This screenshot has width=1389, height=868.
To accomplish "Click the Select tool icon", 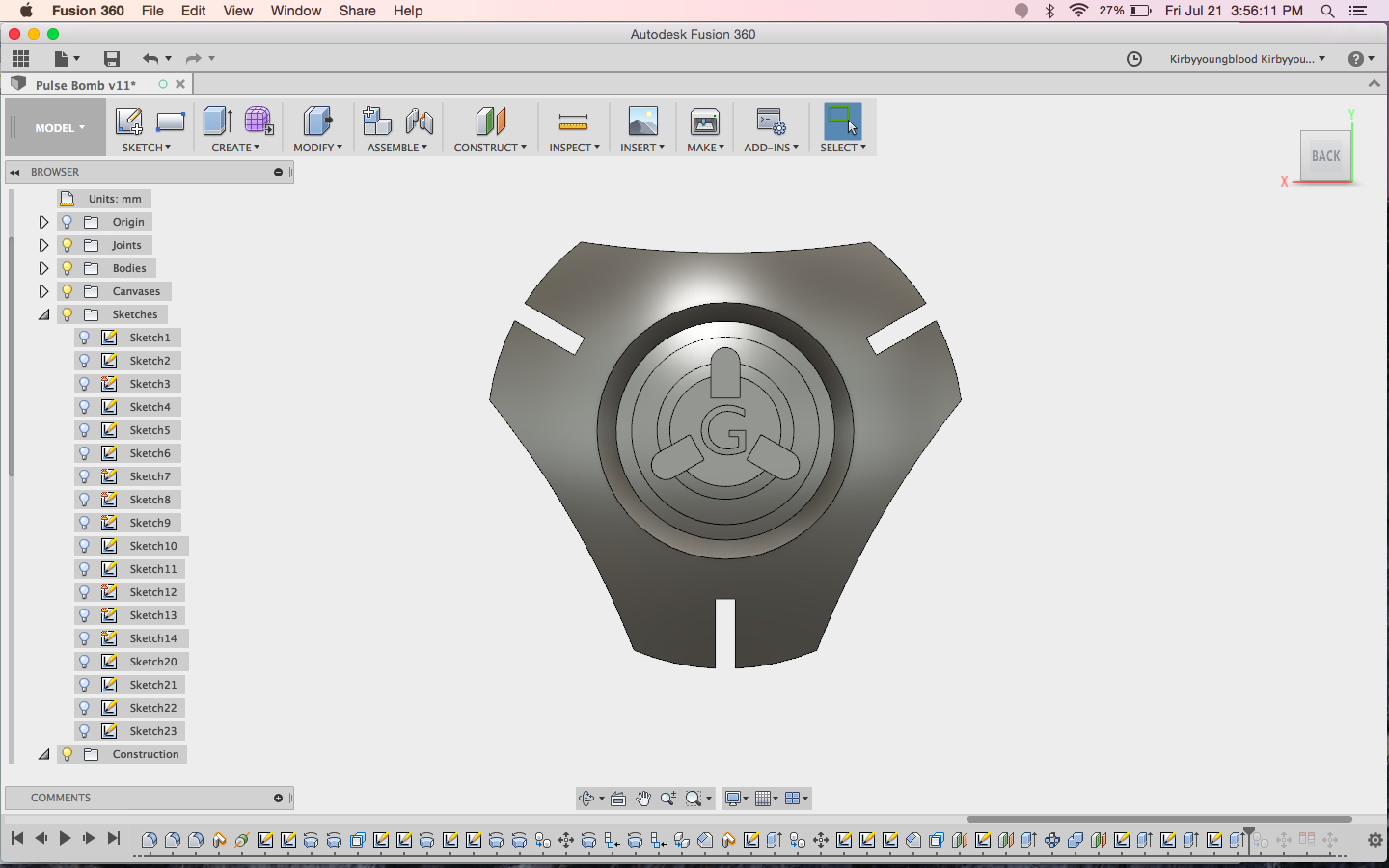I will tap(842, 122).
